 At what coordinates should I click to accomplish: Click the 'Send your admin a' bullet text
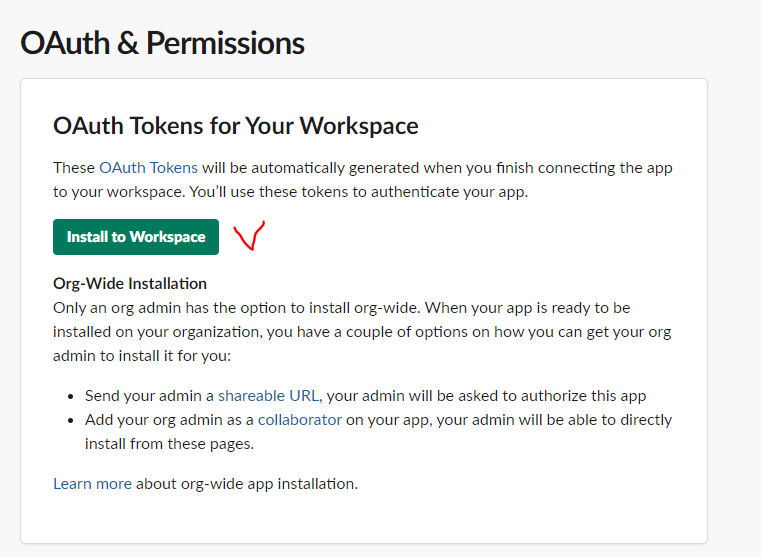[149, 395]
